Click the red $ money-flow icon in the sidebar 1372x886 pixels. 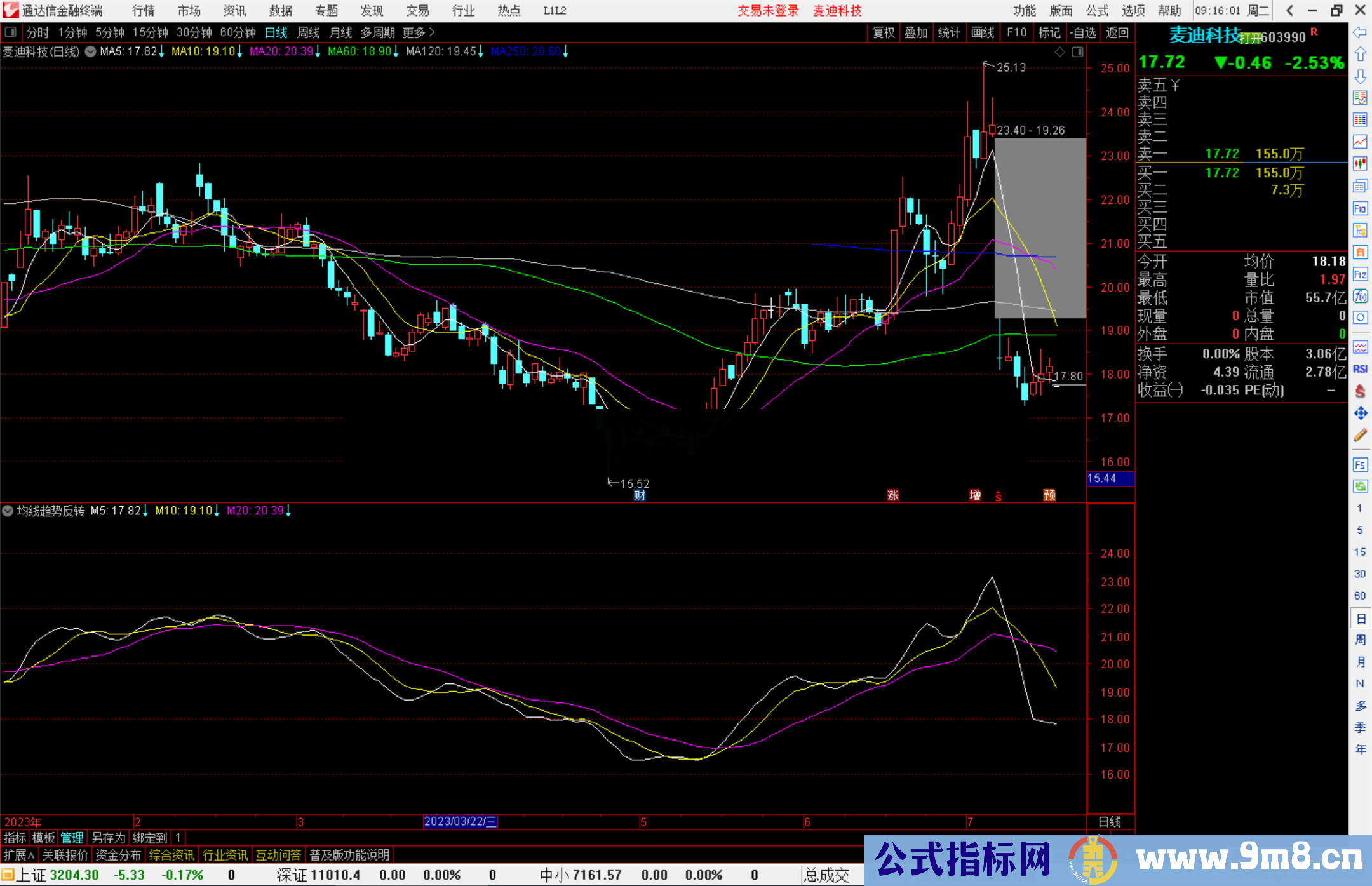[1361, 389]
